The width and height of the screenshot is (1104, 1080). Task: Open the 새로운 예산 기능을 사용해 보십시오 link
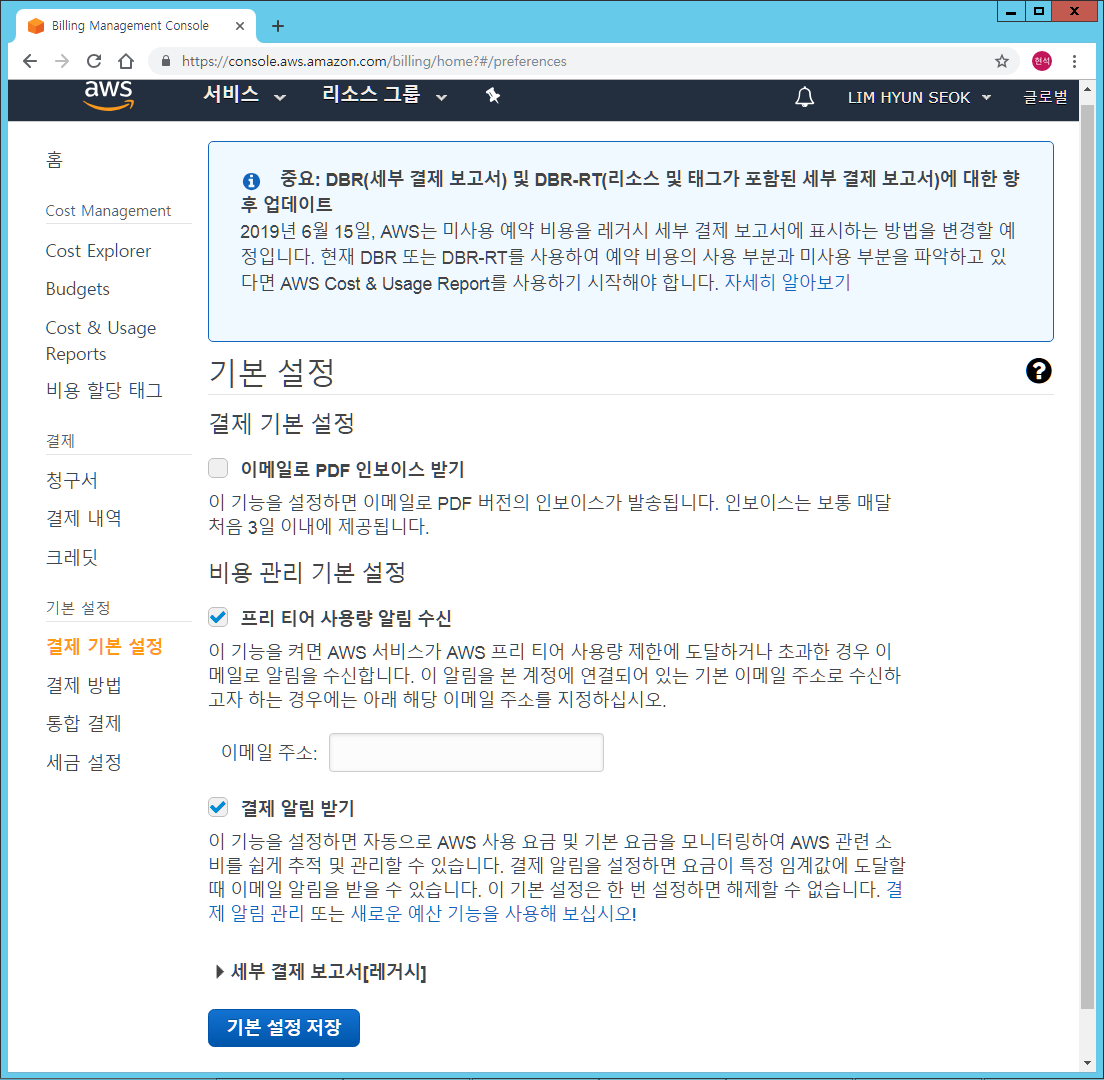[494, 913]
